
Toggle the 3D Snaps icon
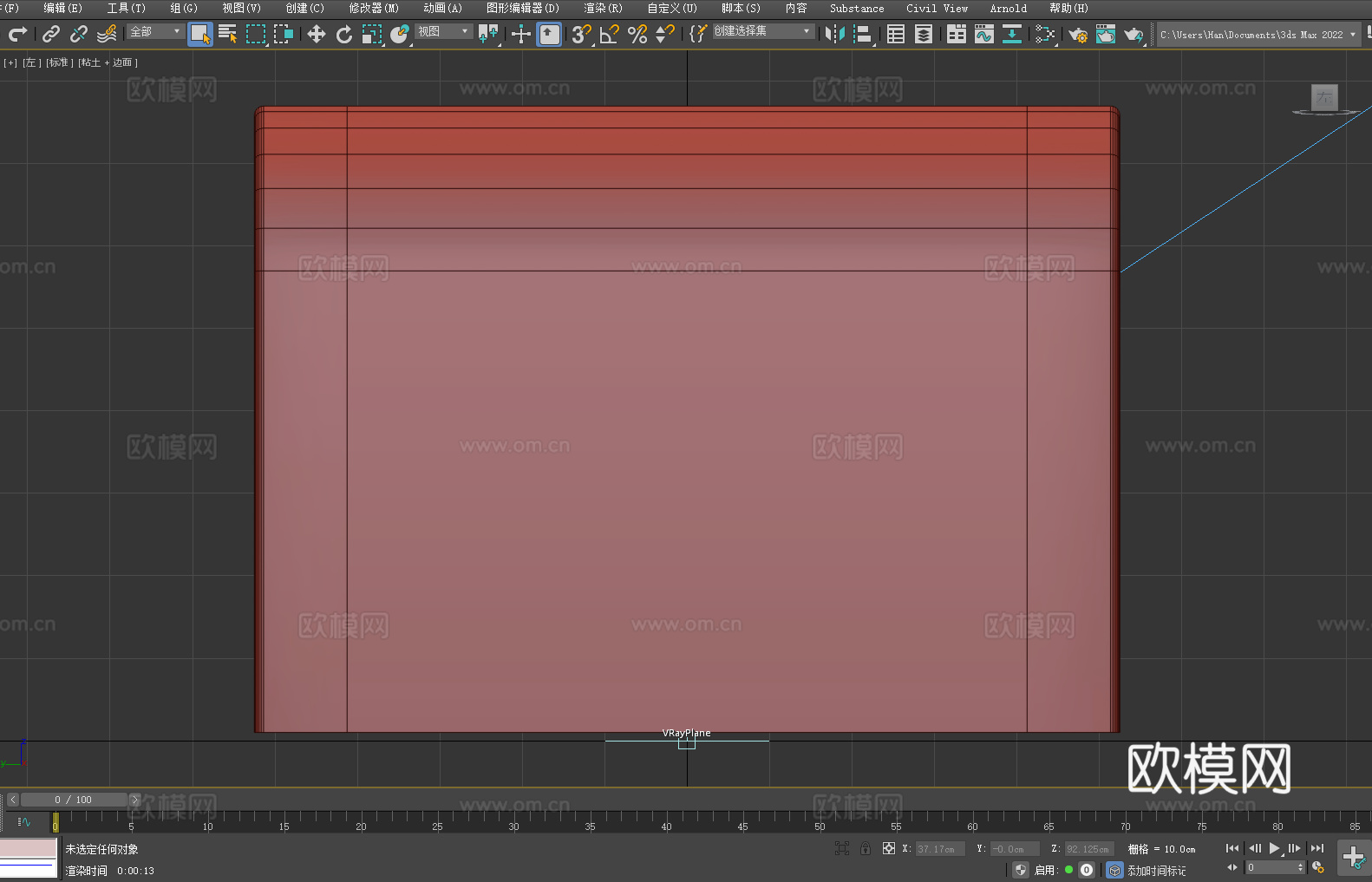point(582,34)
